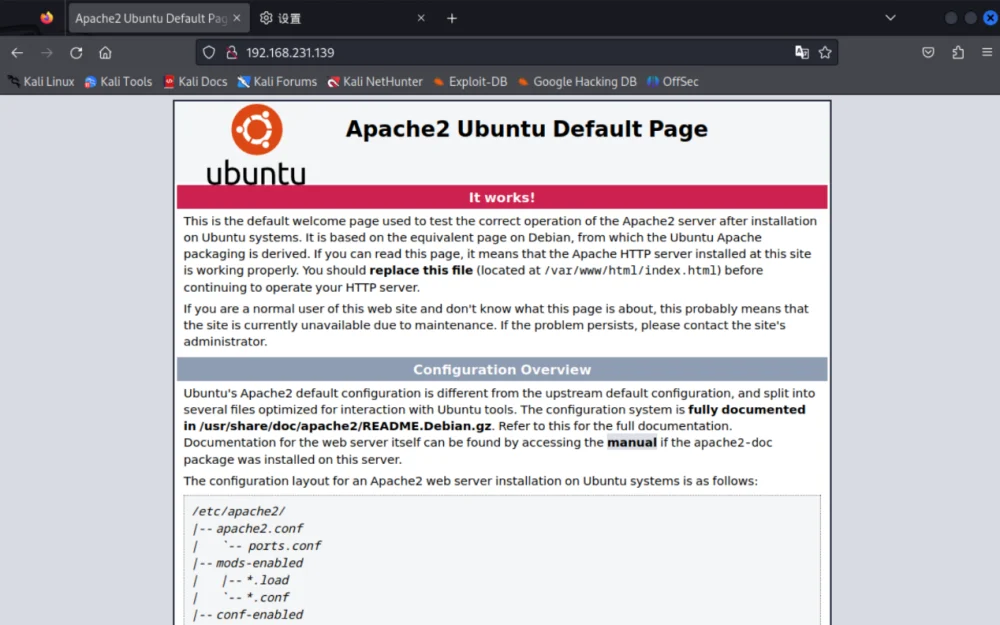Open the tracking protection shield icon
This screenshot has width=1000, height=625.
pyautogui.click(x=209, y=53)
